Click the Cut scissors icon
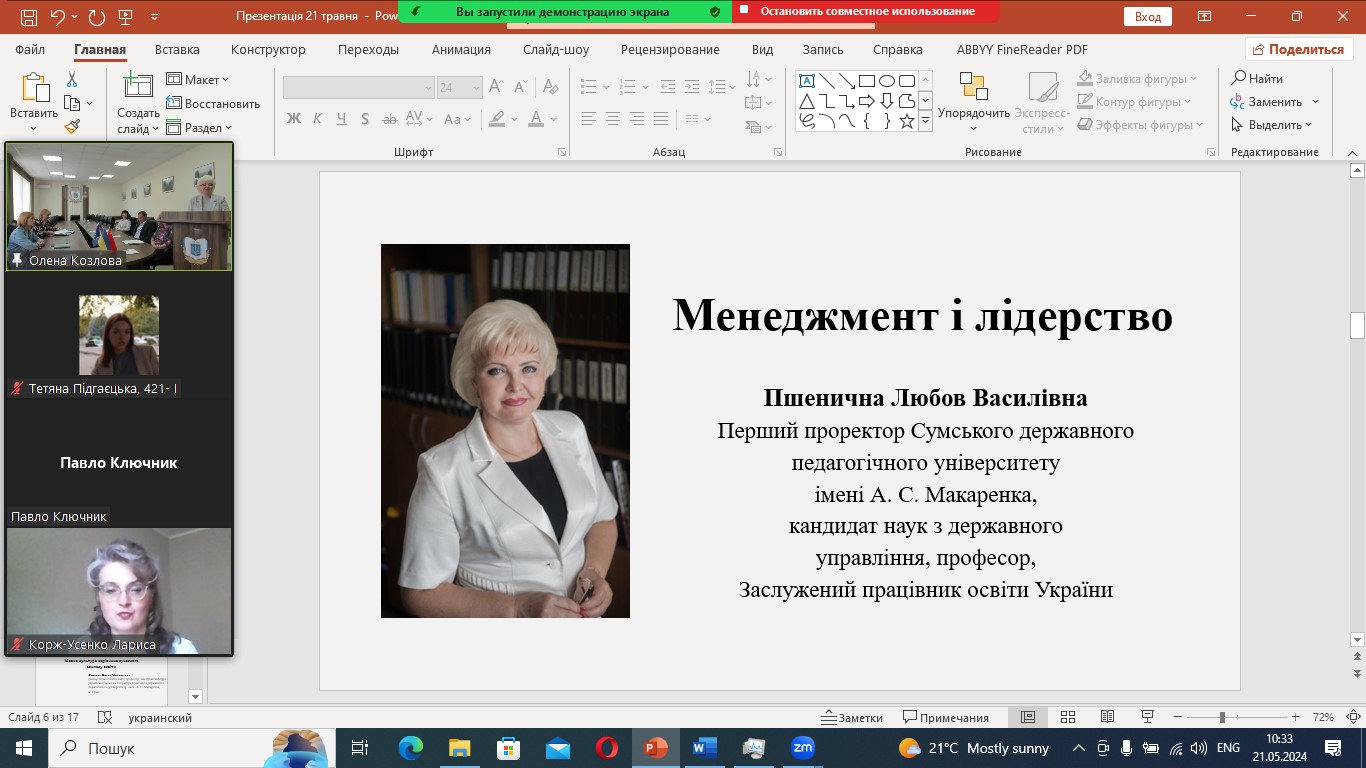The height and width of the screenshot is (768, 1366). click(x=72, y=80)
